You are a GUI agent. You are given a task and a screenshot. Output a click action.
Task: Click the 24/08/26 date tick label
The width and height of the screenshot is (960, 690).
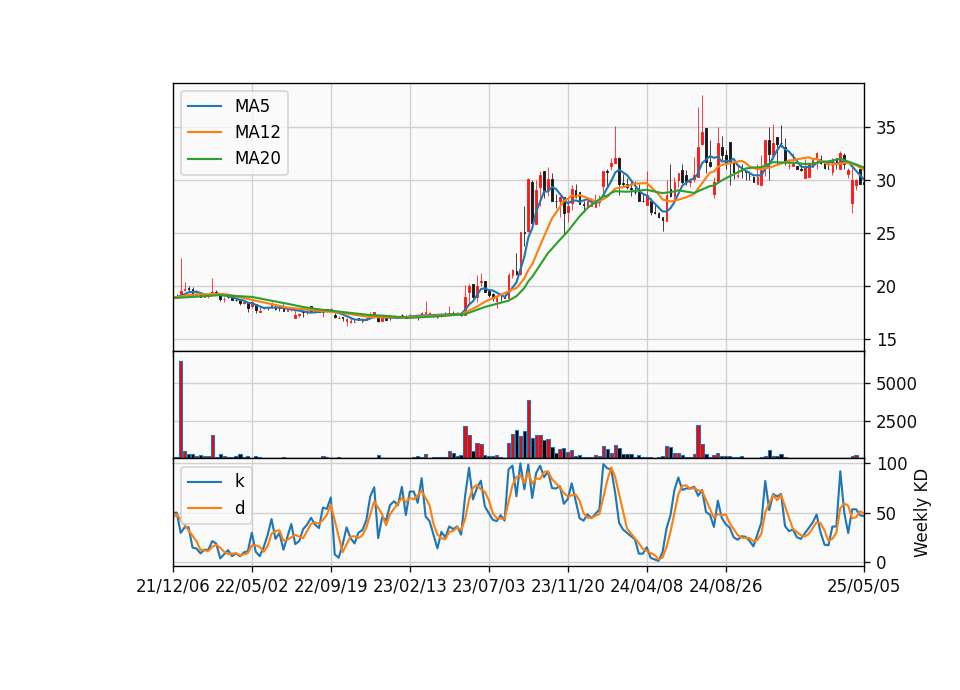726,586
